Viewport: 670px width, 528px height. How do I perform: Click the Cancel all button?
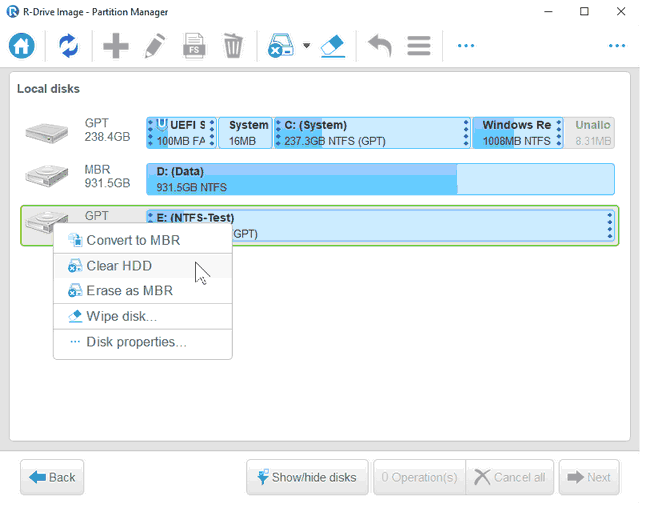point(510,477)
